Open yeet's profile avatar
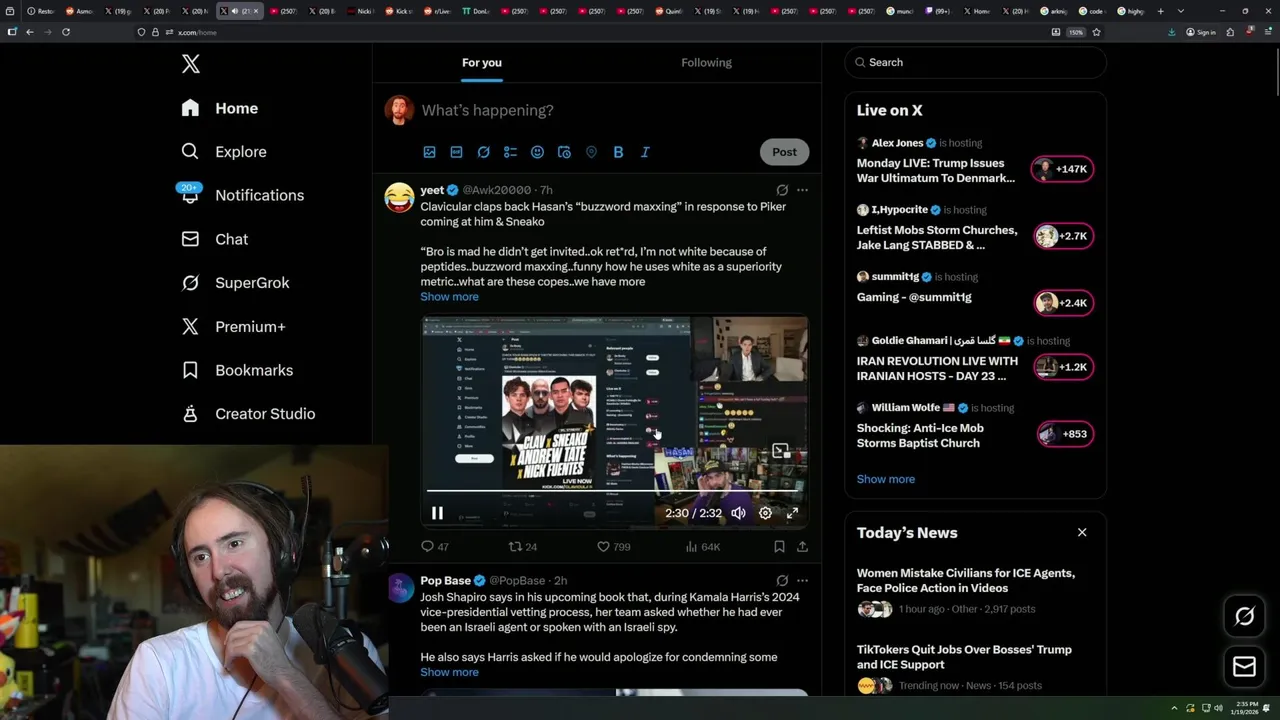1280x720 pixels. click(399, 197)
